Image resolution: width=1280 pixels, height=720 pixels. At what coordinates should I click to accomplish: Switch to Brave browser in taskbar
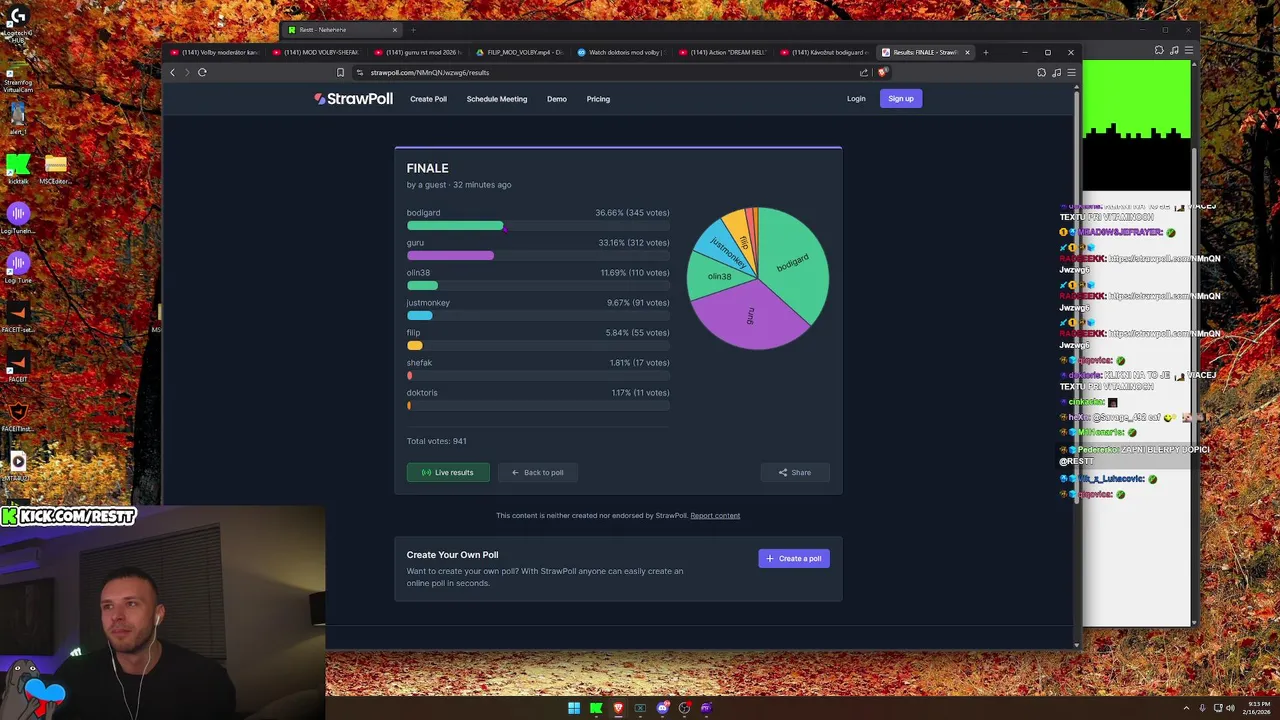point(618,708)
